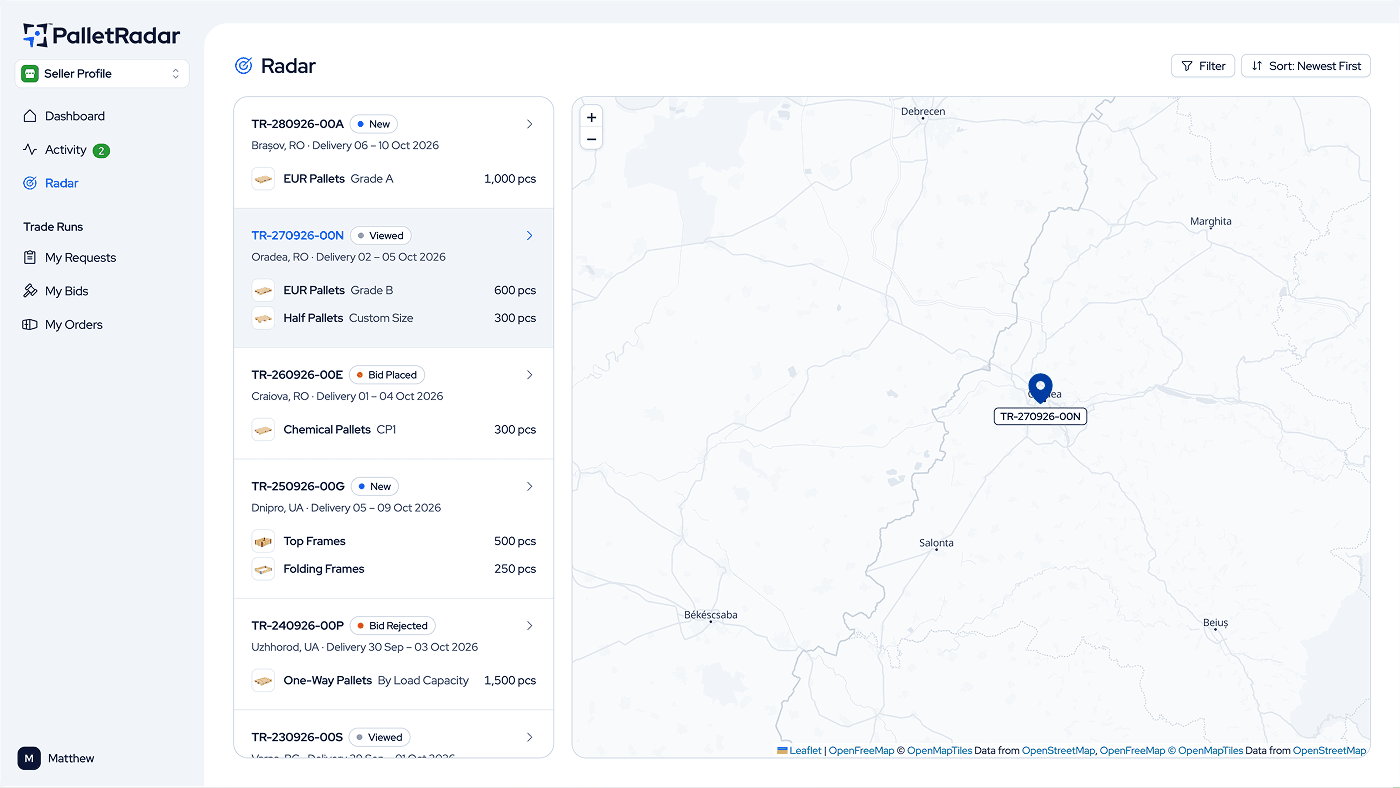Click the Bid Placed badge
The width and height of the screenshot is (1400, 788).
tap(387, 375)
